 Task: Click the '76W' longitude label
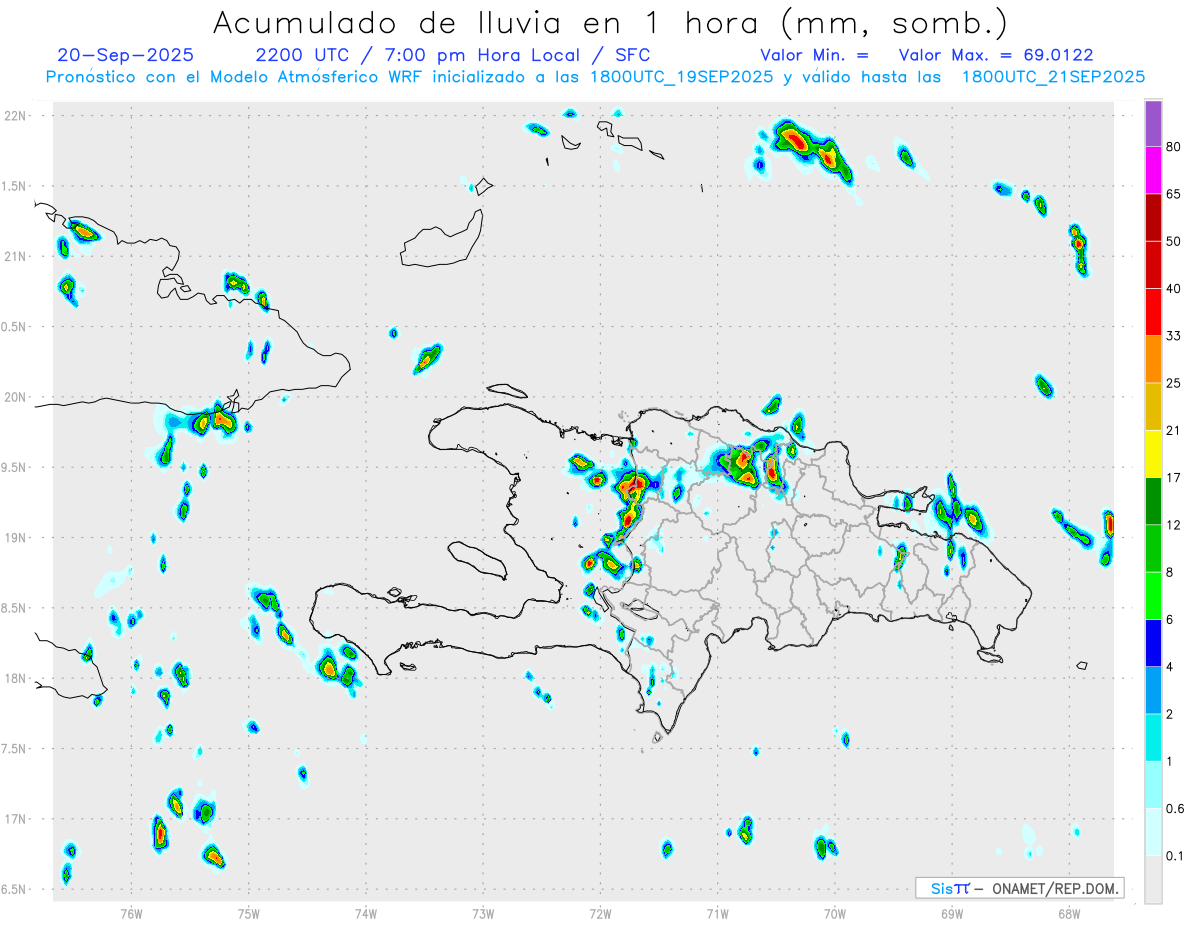pyautogui.click(x=131, y=914)
